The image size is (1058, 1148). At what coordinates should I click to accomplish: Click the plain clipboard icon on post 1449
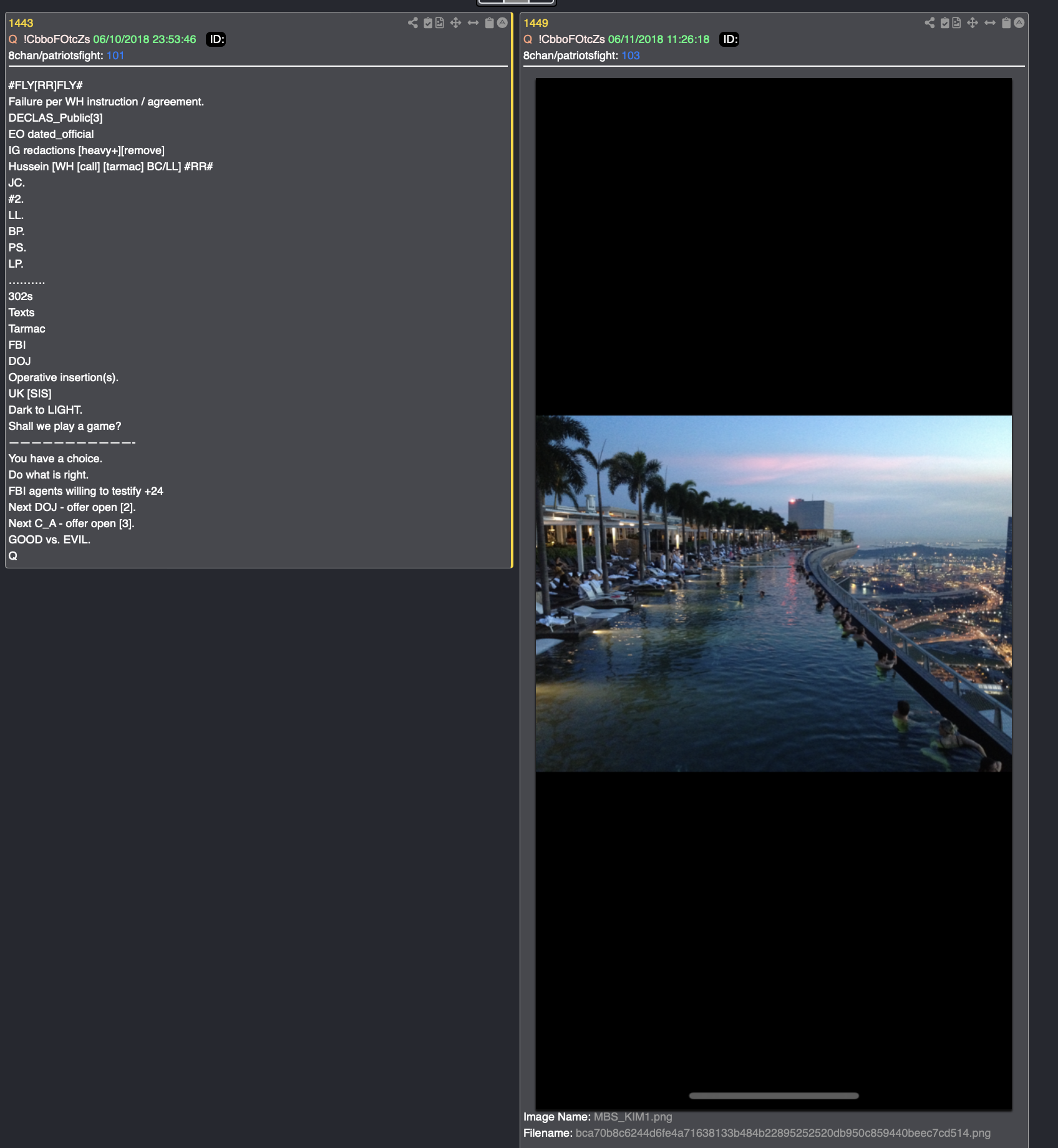tap(1006, 23)
